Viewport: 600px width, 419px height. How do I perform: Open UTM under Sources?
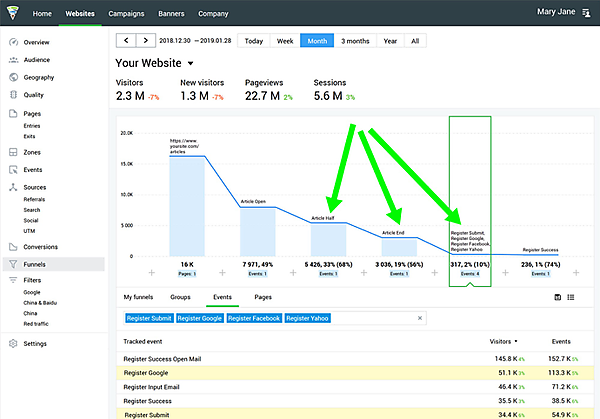[x=29, y=230]
